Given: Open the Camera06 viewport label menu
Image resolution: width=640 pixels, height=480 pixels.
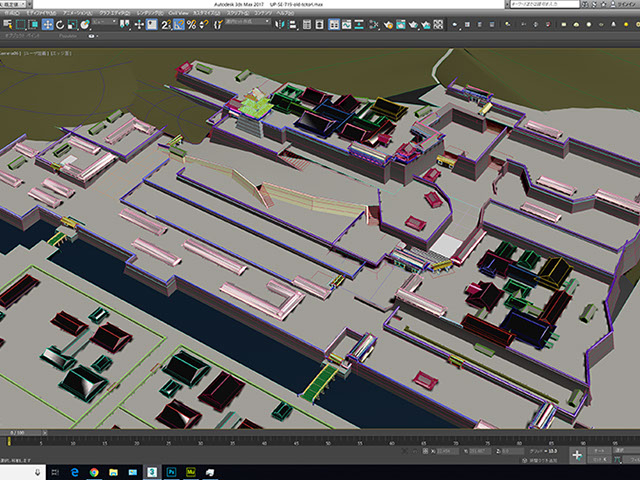Looking at the screenshot, I should (10, 52).
